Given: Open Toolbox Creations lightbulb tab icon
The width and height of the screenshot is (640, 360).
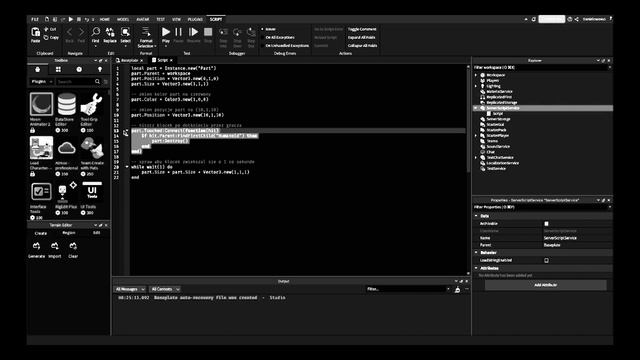Looking at the screenshot, I should point(100,70).
